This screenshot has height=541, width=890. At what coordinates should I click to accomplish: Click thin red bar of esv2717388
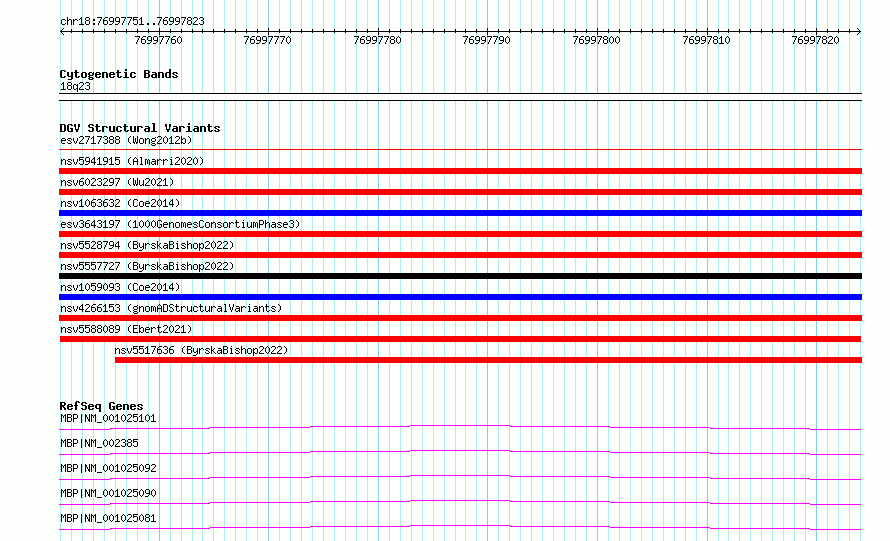[x=460, y=149]
